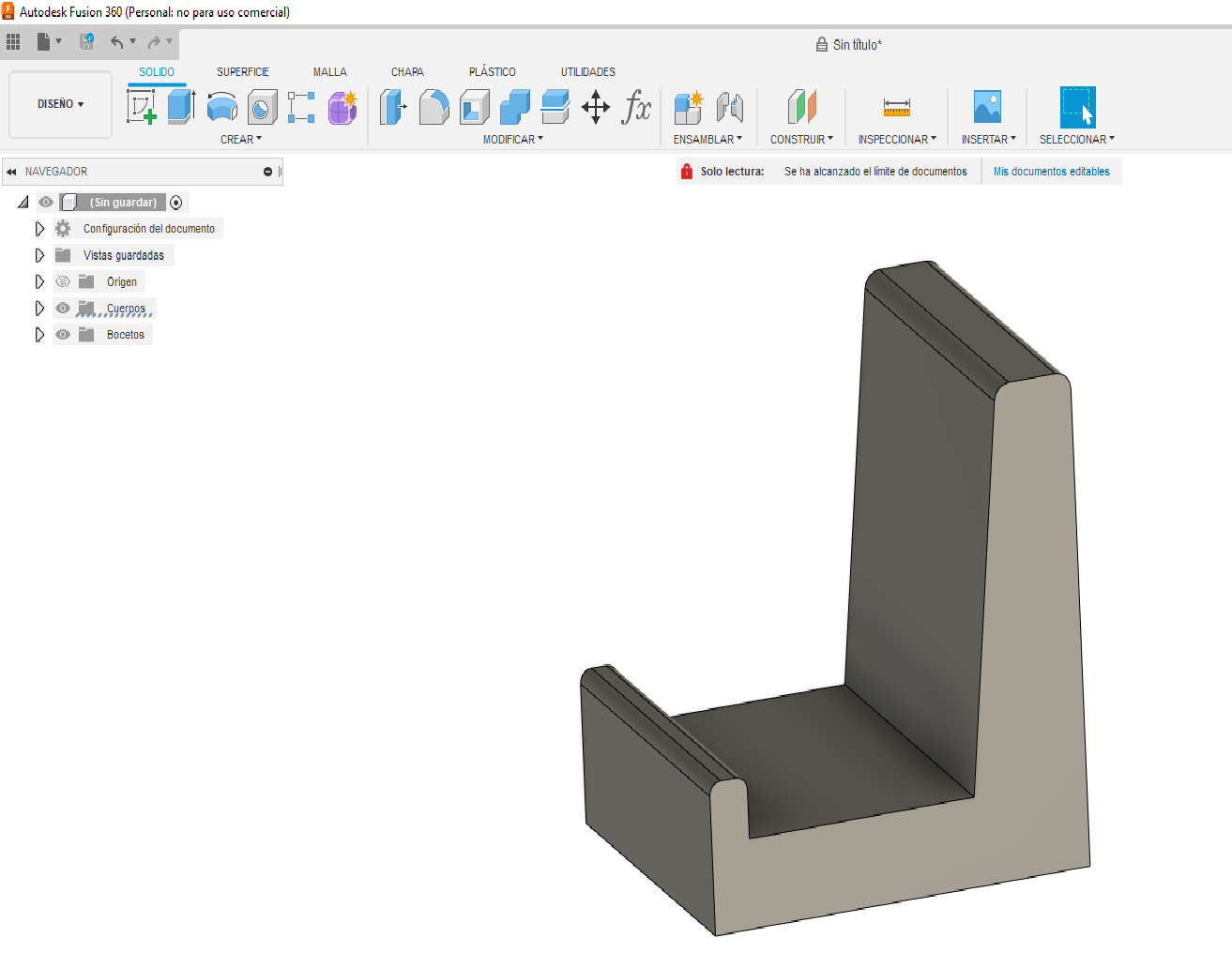The height and width of the screenshot is (968, 1232).
Task: Switch to the CHAPA tab
Action: coord(407,72)
